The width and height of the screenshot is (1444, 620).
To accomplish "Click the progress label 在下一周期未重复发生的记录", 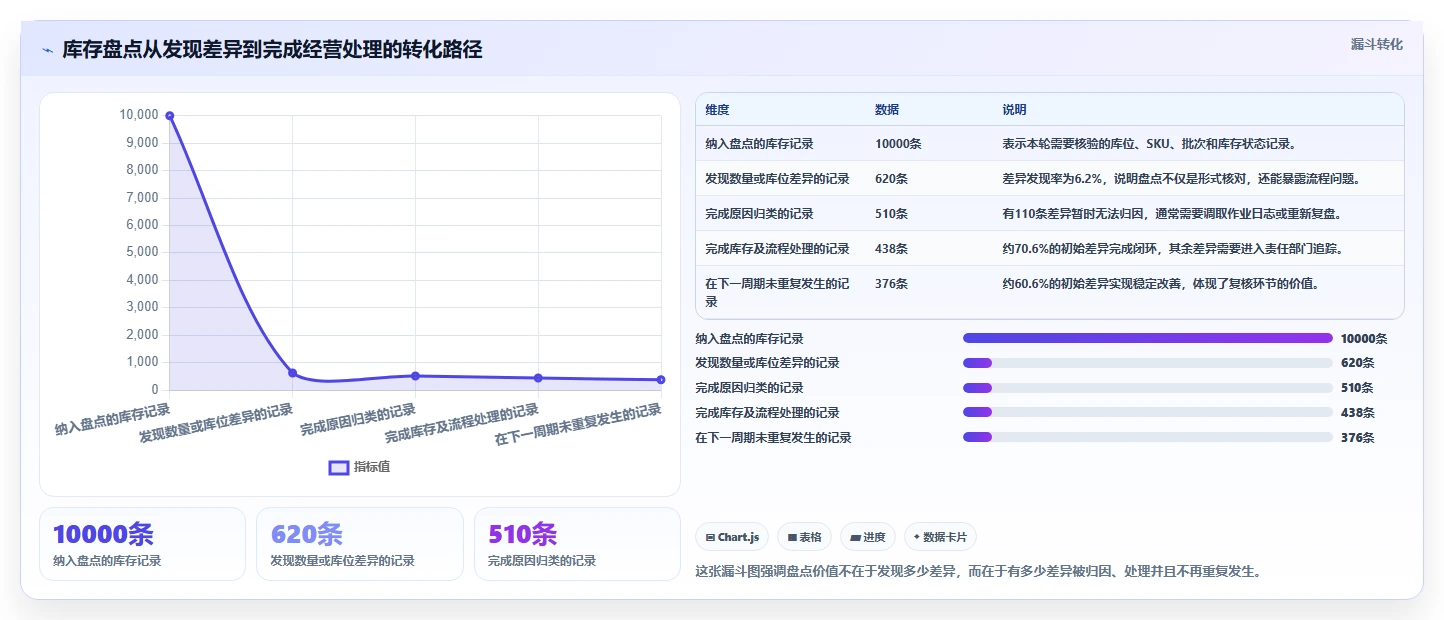I will tap(773, 437).
